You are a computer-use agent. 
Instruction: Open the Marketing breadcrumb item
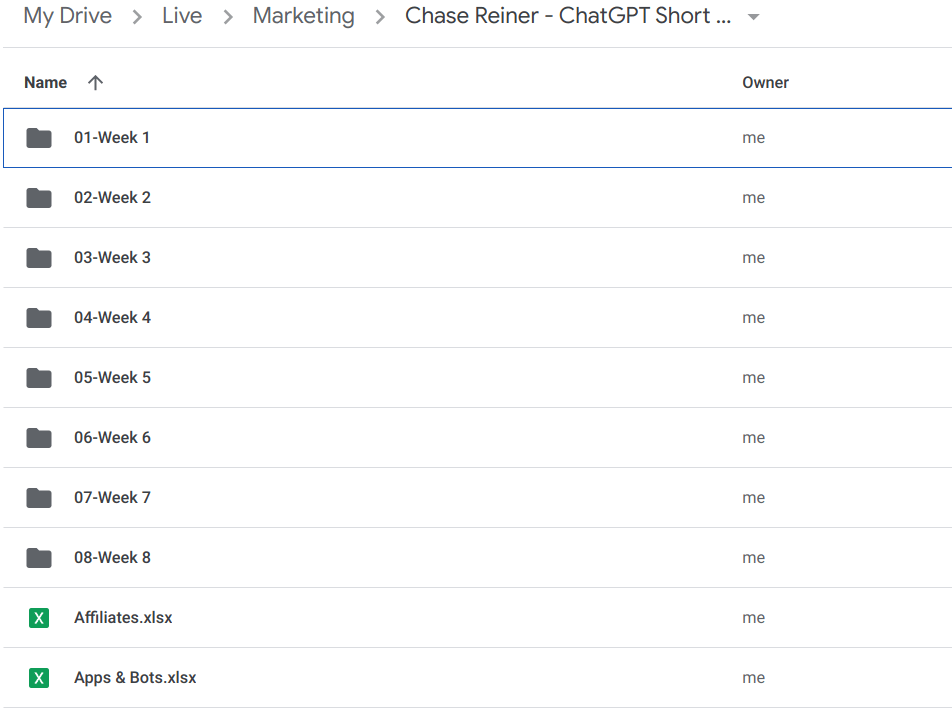pyautogui.click(x=303, y=16)
